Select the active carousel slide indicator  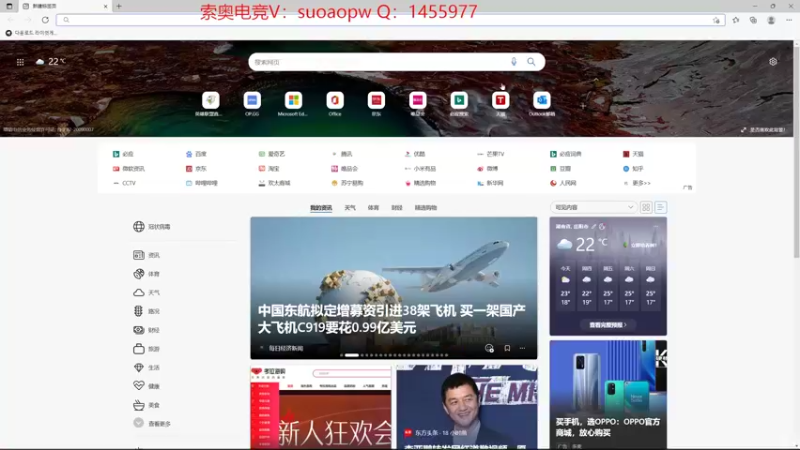click(x=352, y=355)
